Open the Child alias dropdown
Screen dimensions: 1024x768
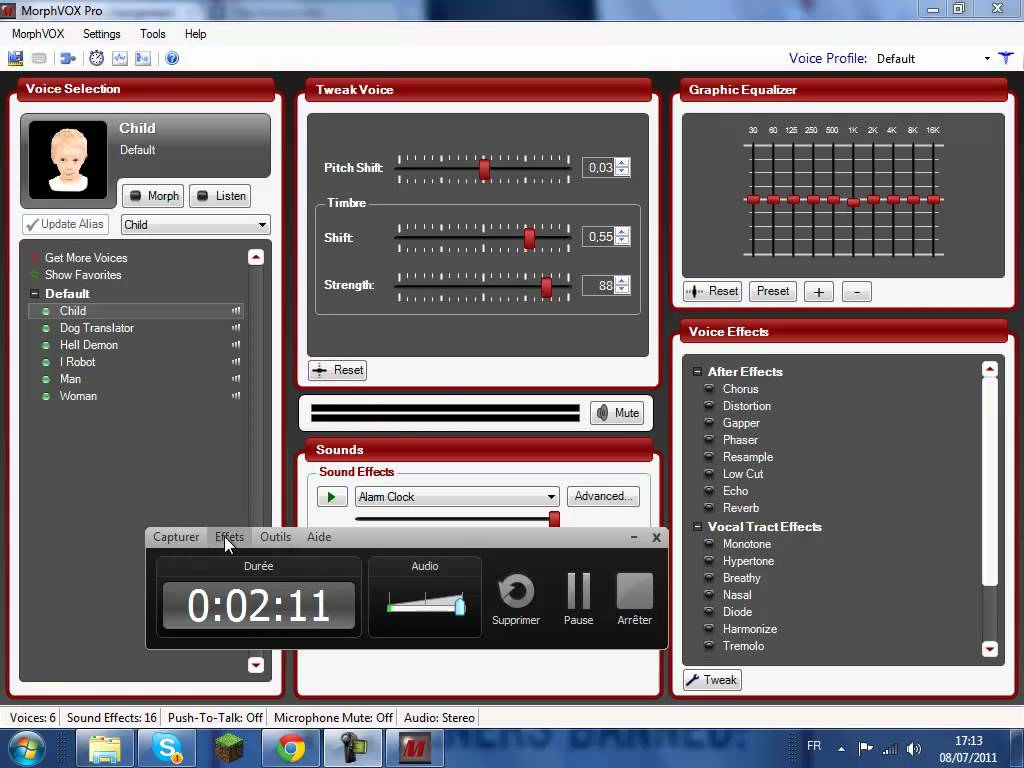(x=195, y=225)
